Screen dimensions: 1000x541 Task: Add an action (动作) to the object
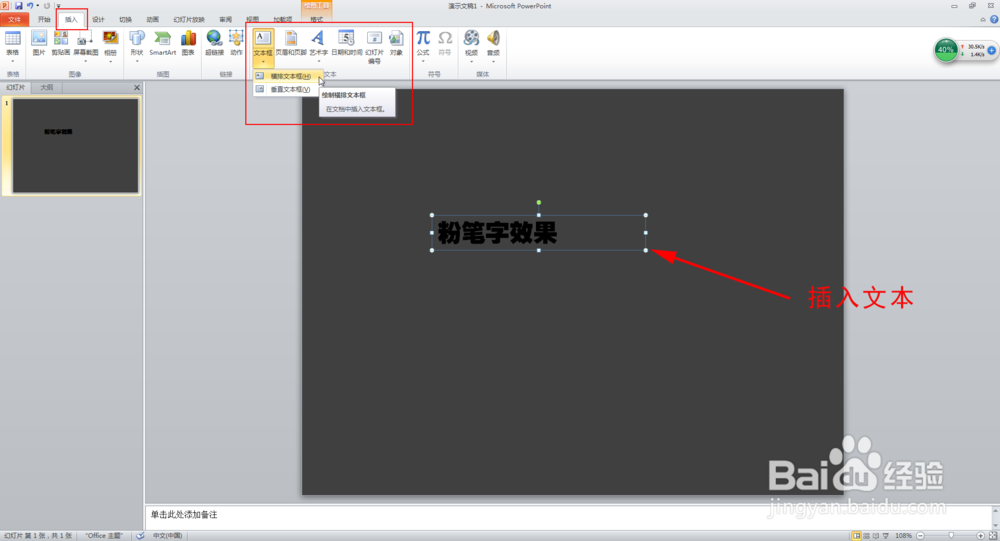237,43
